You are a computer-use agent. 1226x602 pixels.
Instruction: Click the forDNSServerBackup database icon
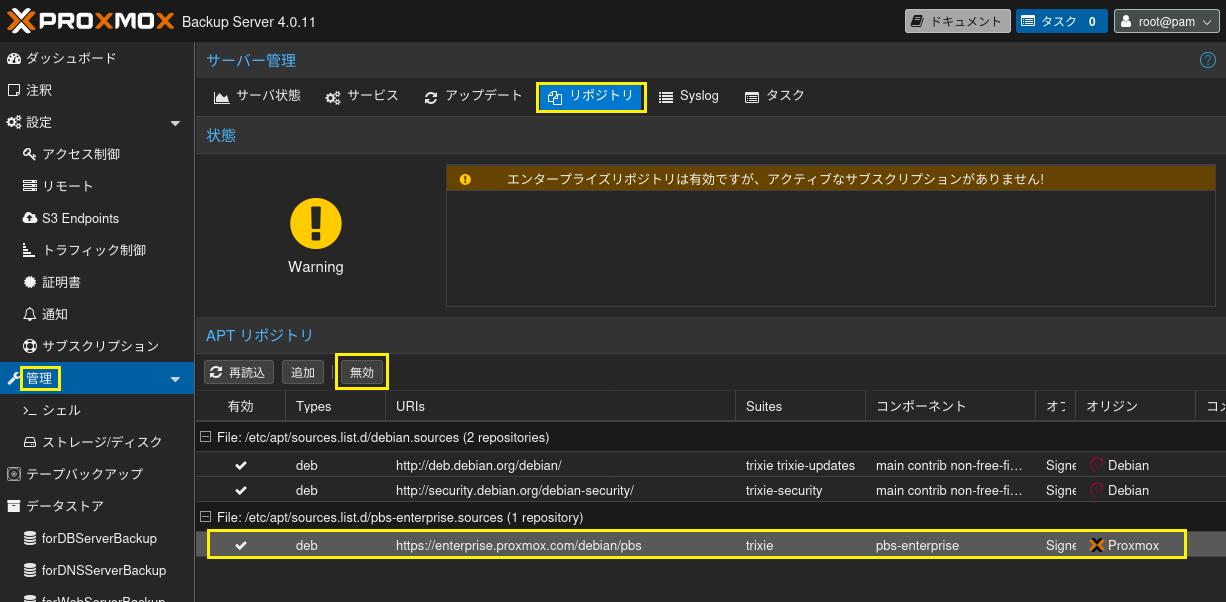[x=30, y=570]
